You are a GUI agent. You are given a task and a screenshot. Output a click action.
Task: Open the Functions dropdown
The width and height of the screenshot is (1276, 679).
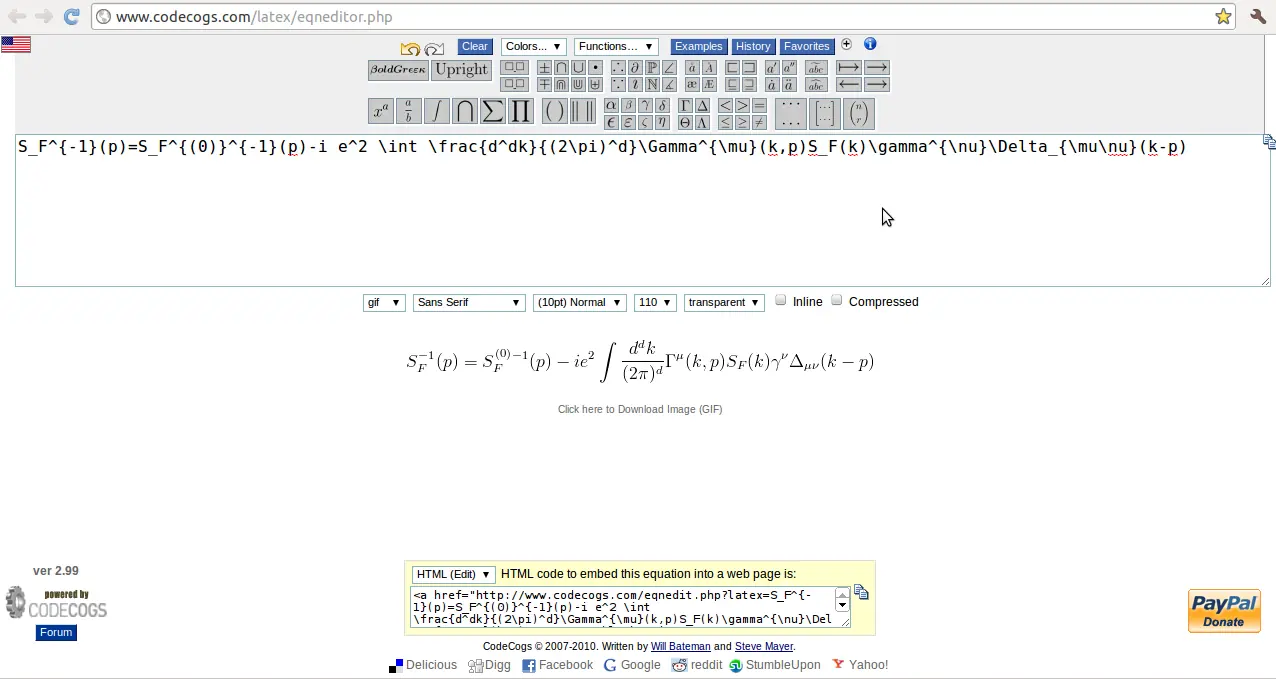pos(615,47)
